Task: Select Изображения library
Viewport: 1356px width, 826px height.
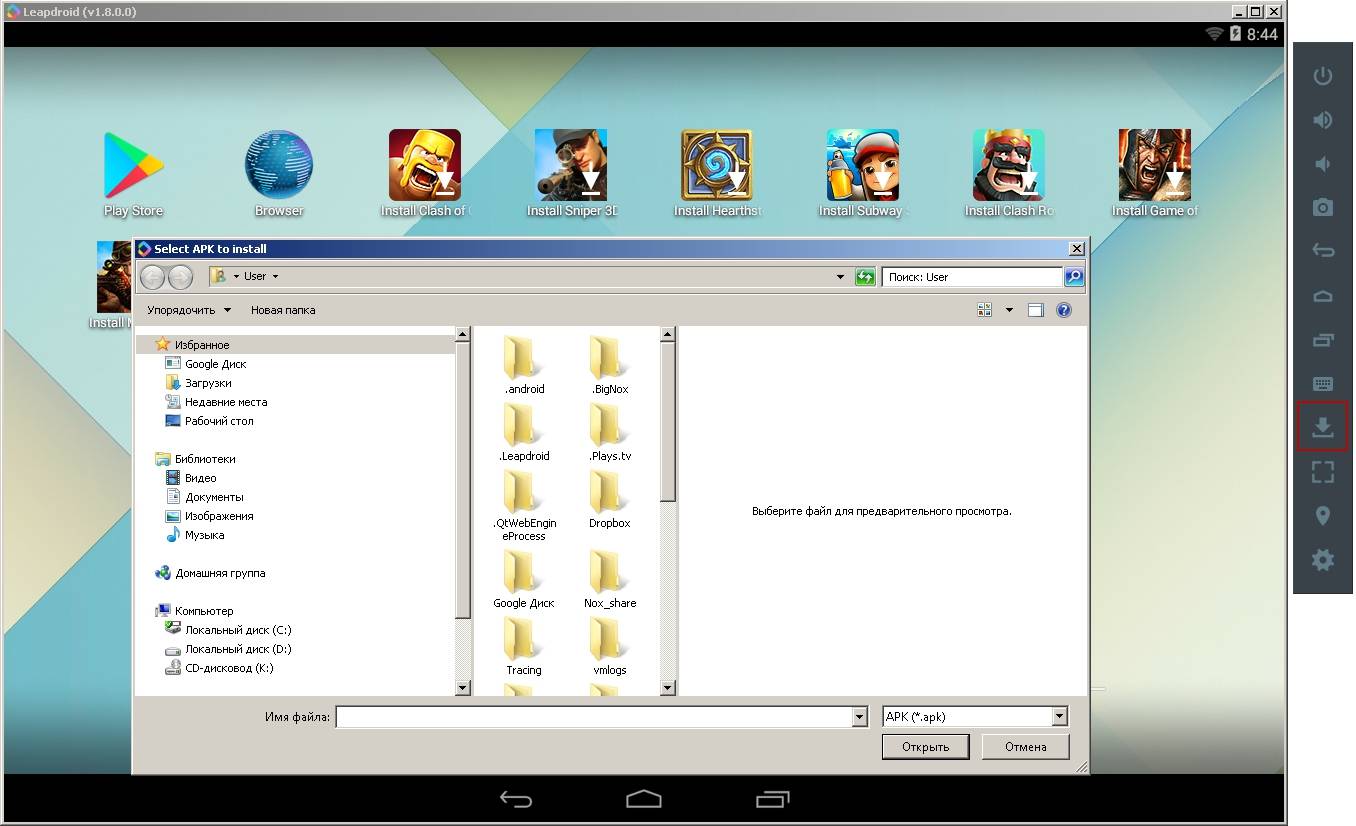Action: tap(219, 516)
